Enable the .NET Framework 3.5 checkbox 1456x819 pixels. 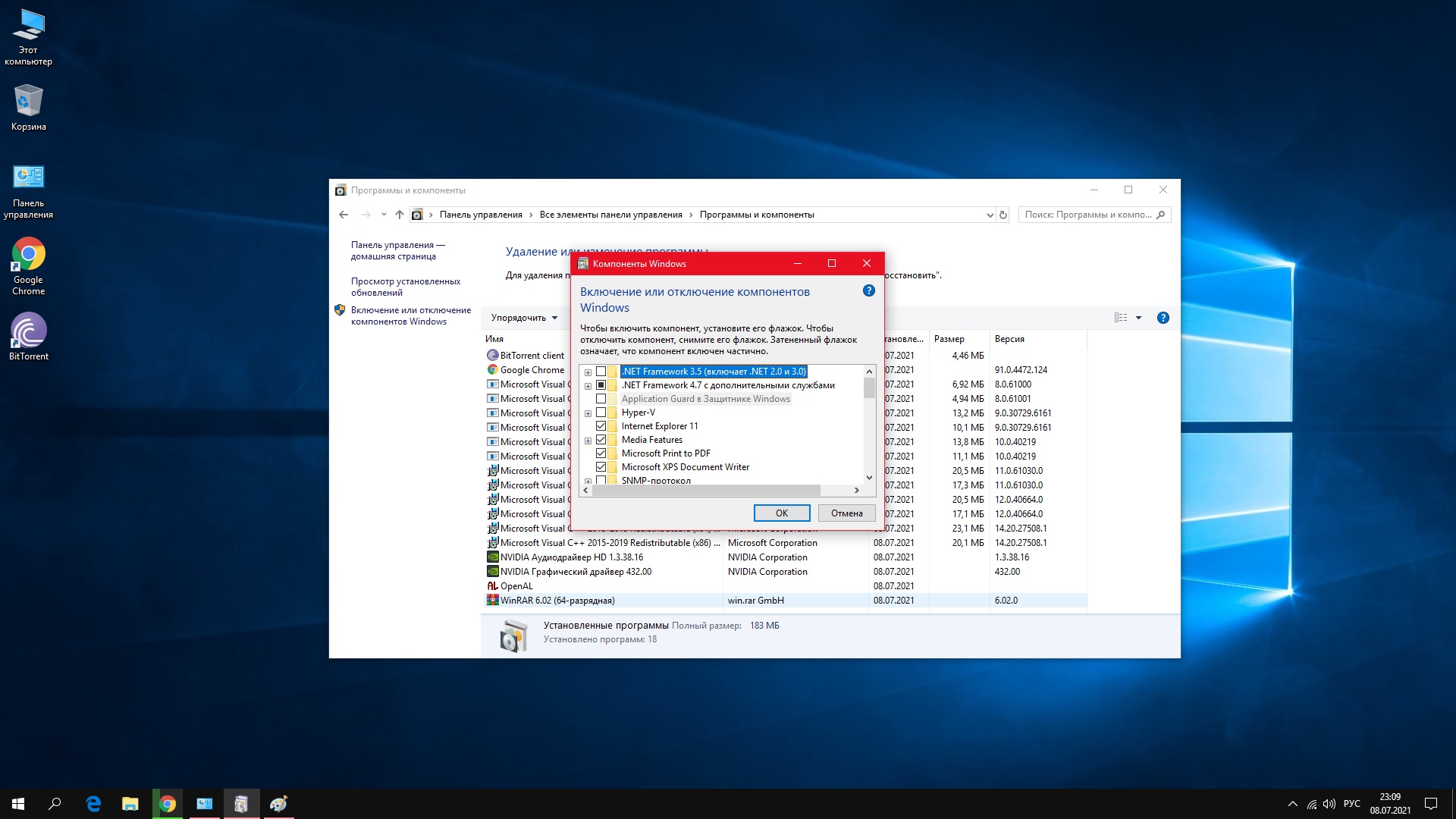click(x=601, y=372)
